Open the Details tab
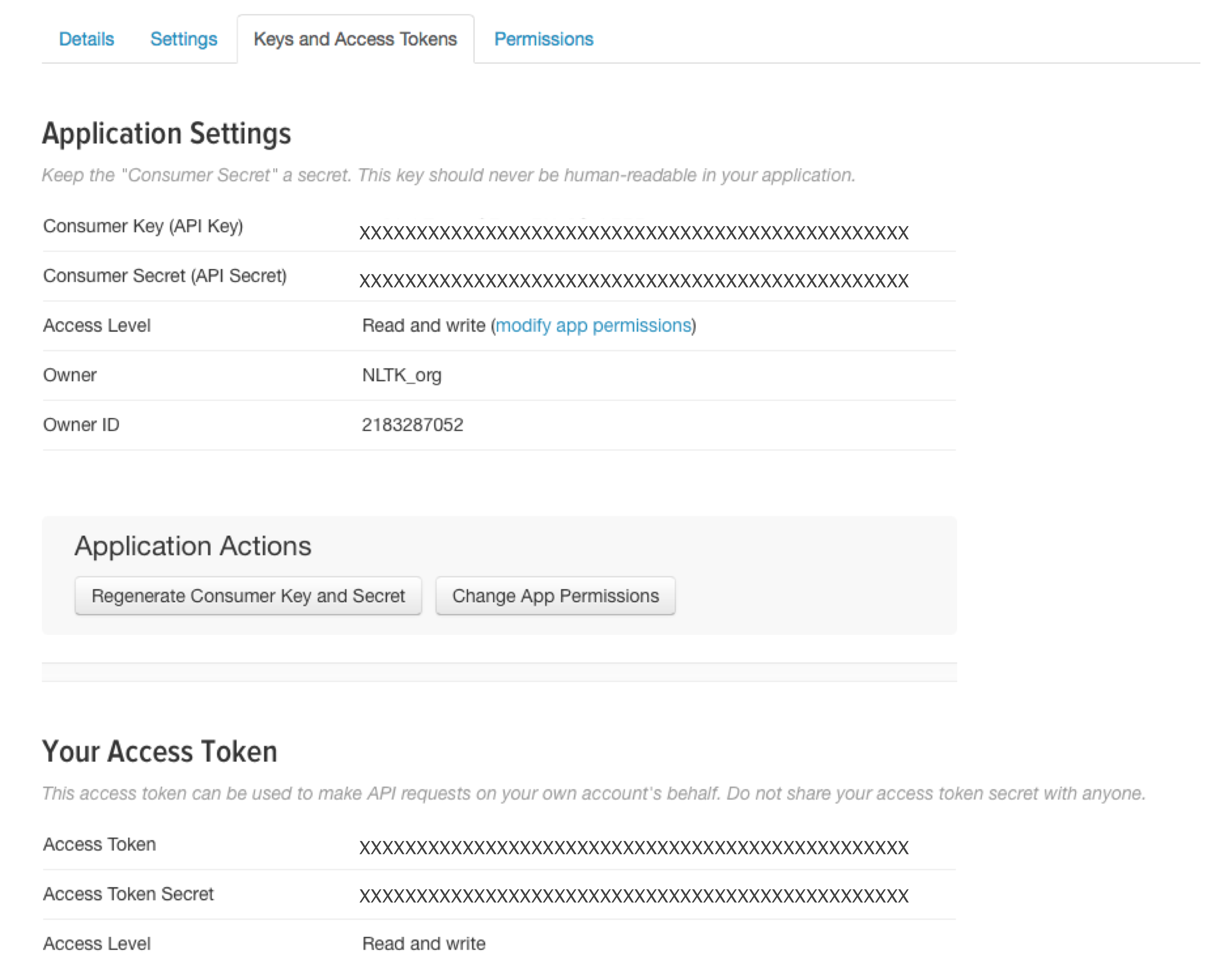The image size is (1212, 980). click(x=86, y=39)
